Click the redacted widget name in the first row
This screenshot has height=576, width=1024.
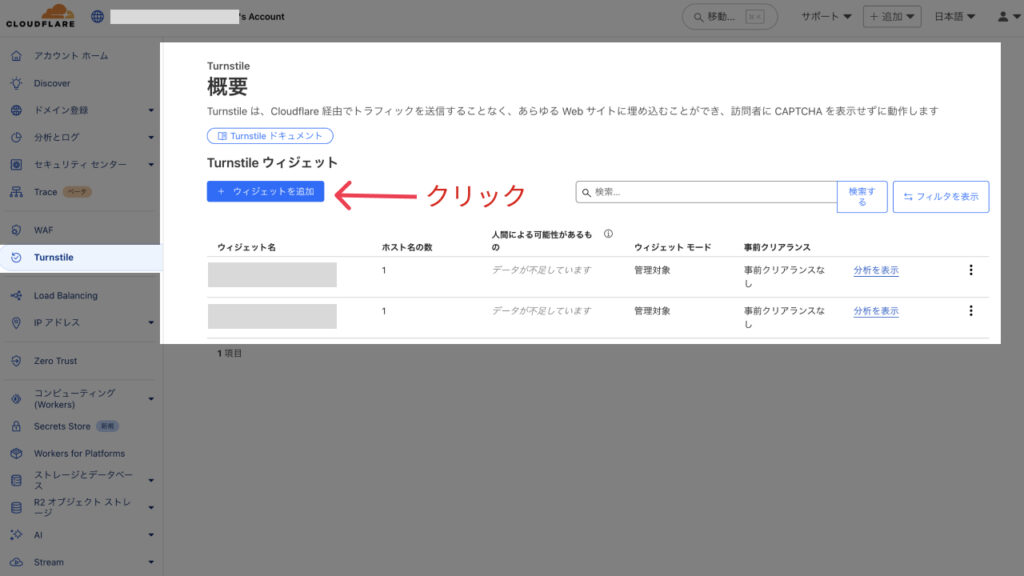click(272, 275)
